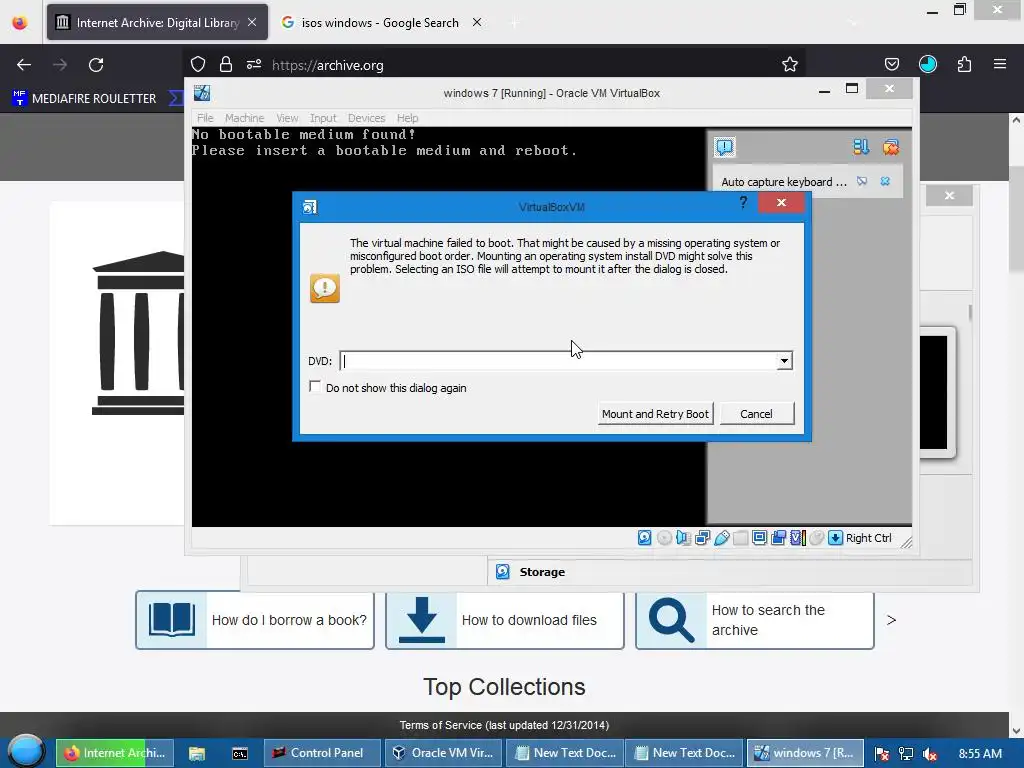Click the mouse integration status icon

pyautogui.click(x=816, y=537)
